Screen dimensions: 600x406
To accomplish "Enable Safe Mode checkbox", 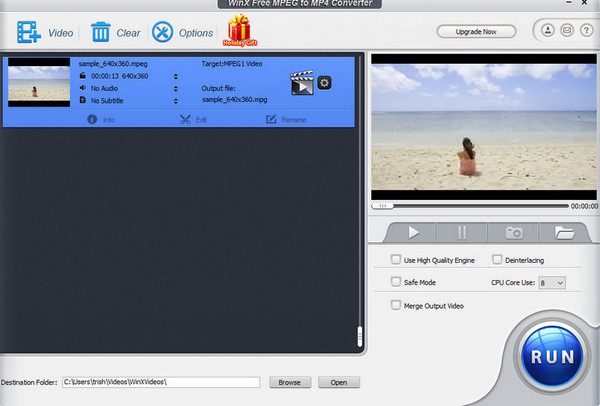I will click(x=396, y=282).
